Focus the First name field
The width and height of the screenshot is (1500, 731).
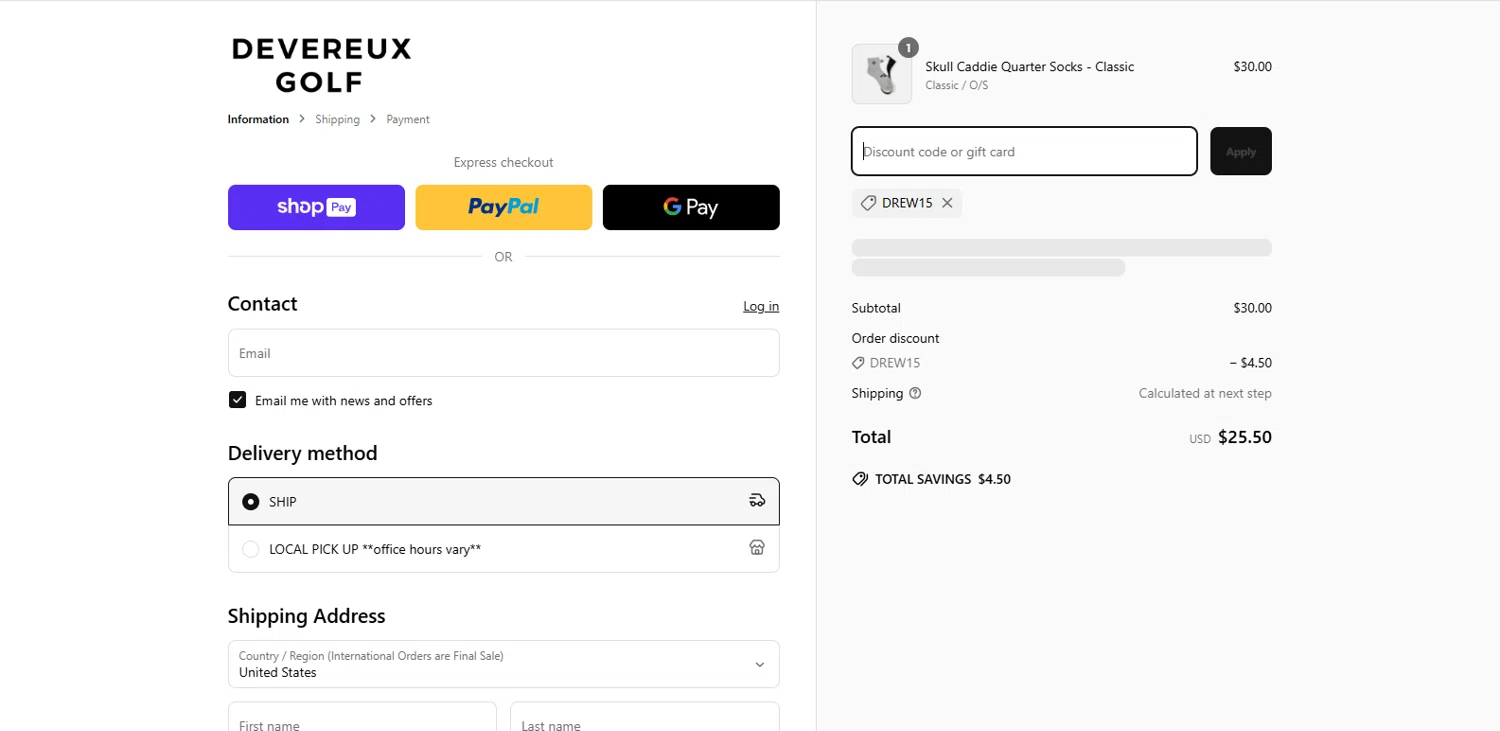tap(362, 716)
